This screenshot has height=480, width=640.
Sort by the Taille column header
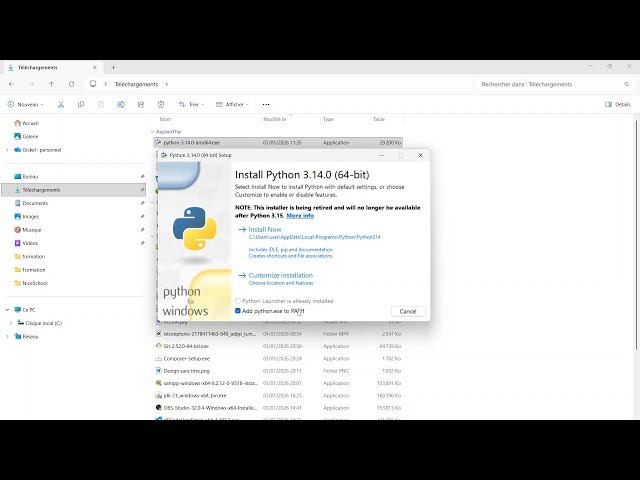point(379,119)
